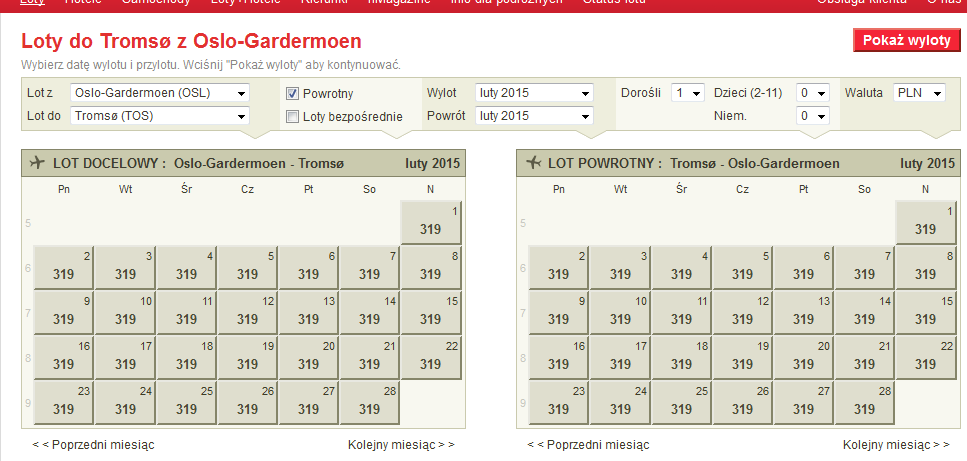Choose February 3 in the return calendar
967x461 pixels.
[x=620, y=267]
